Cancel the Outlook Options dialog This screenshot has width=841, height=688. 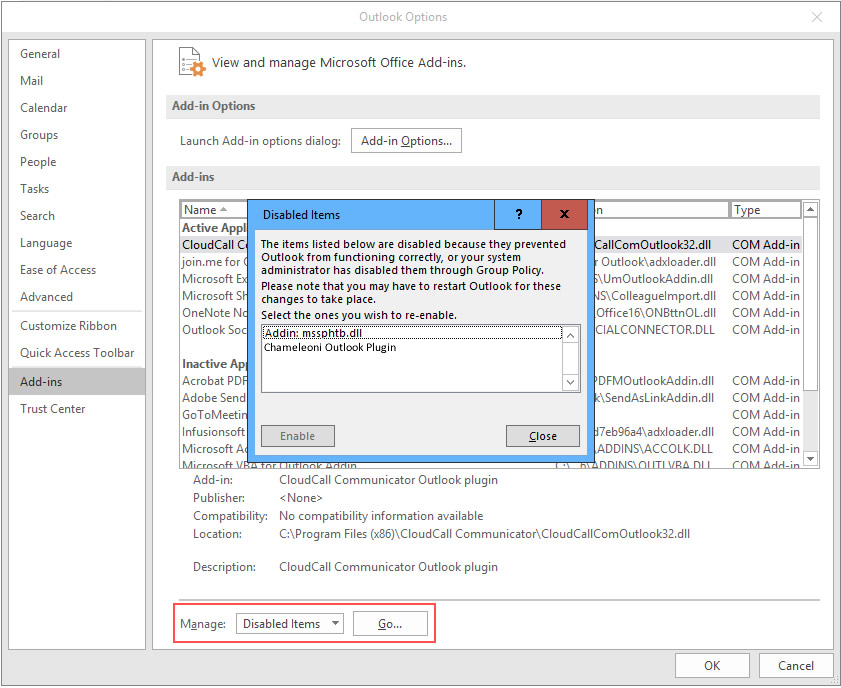click(x=796, y=665)
